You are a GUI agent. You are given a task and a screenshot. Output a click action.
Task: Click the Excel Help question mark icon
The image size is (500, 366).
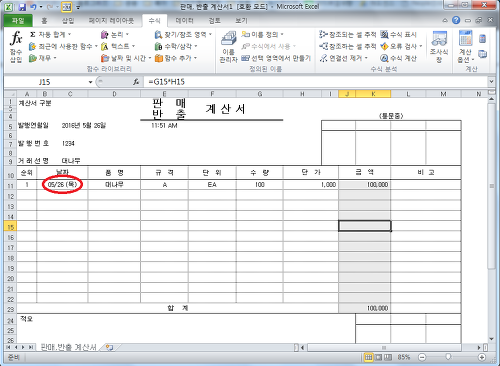pyautogui.click(x=456, y=20)
